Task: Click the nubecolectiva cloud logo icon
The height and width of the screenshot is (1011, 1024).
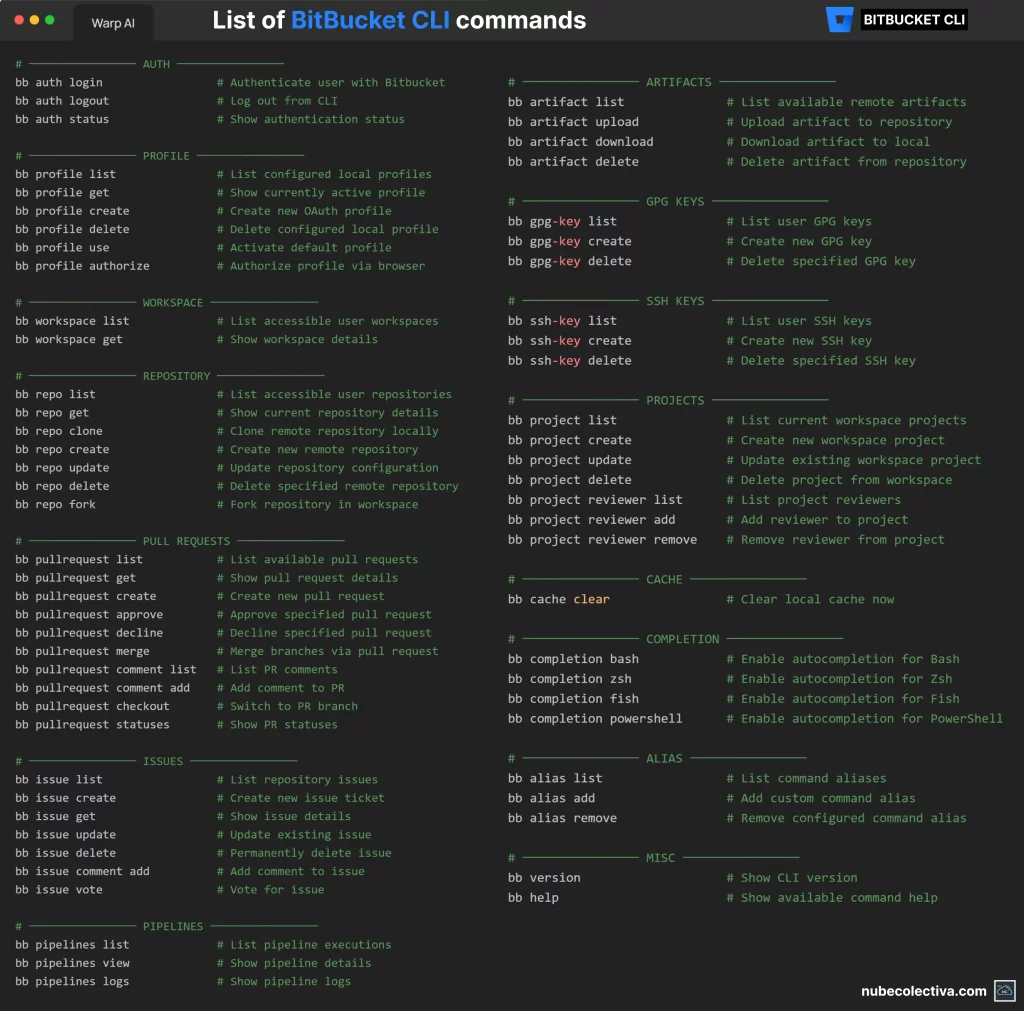Action: click(x=1004, y=990)
